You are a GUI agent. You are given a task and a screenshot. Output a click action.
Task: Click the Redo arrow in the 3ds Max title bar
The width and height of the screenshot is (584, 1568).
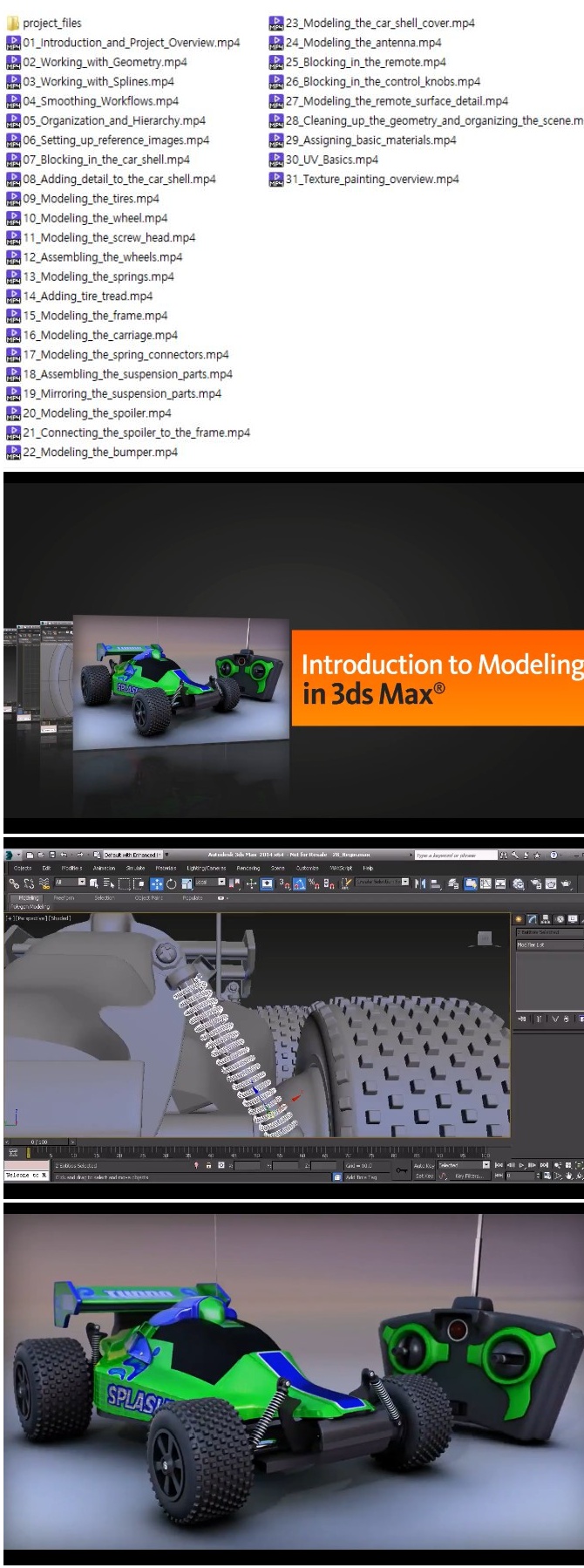[x=79, y=855]
